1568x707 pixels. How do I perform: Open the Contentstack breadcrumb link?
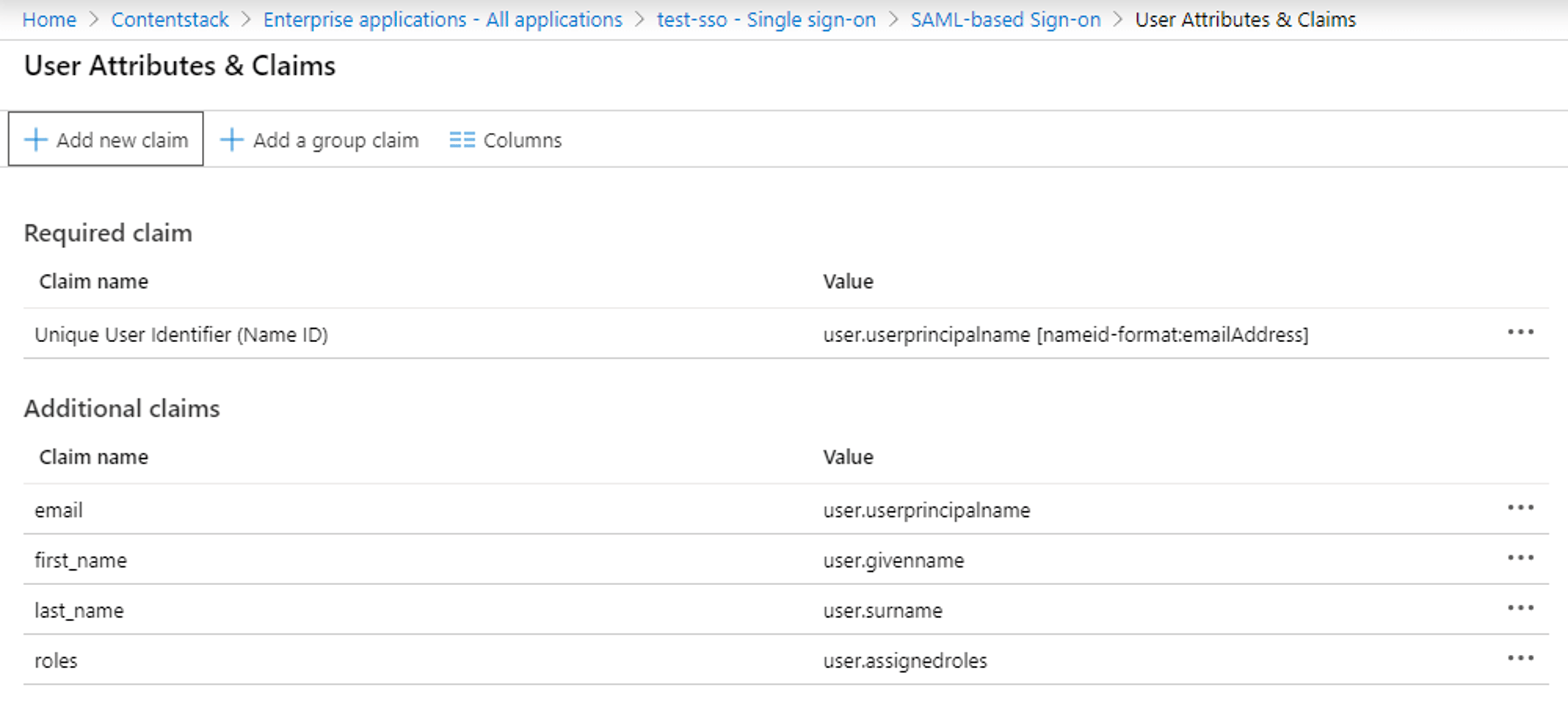coord(170,20)
